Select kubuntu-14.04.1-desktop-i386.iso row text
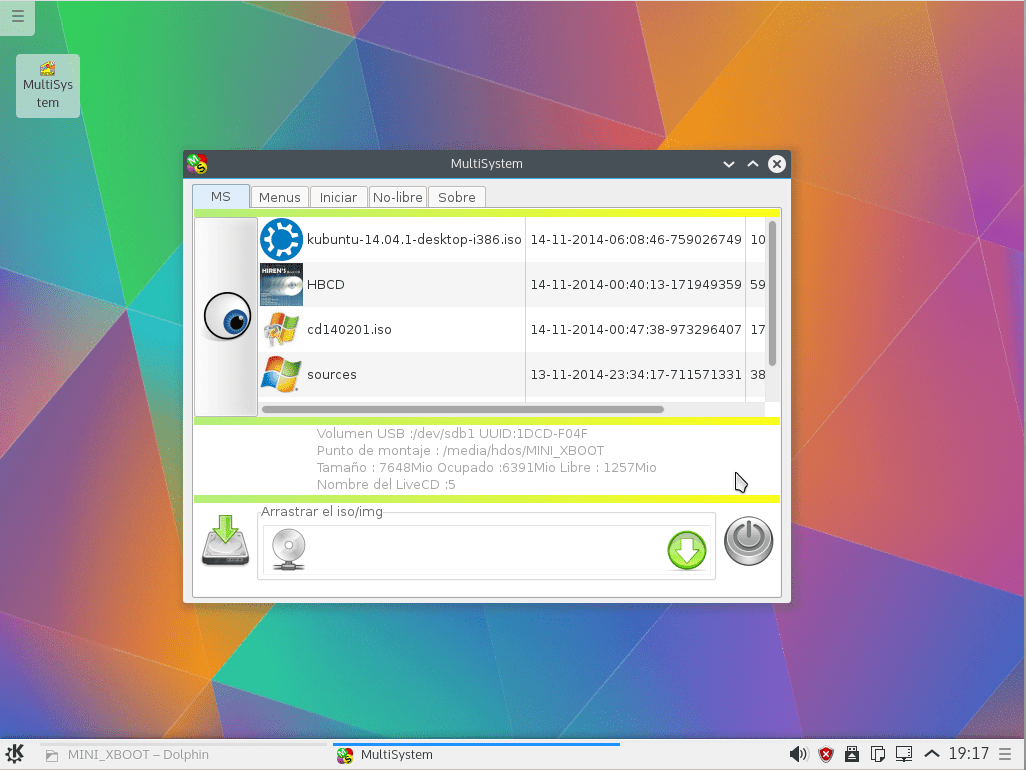This screenshot has height=770, width=1026. coord(414,239)
